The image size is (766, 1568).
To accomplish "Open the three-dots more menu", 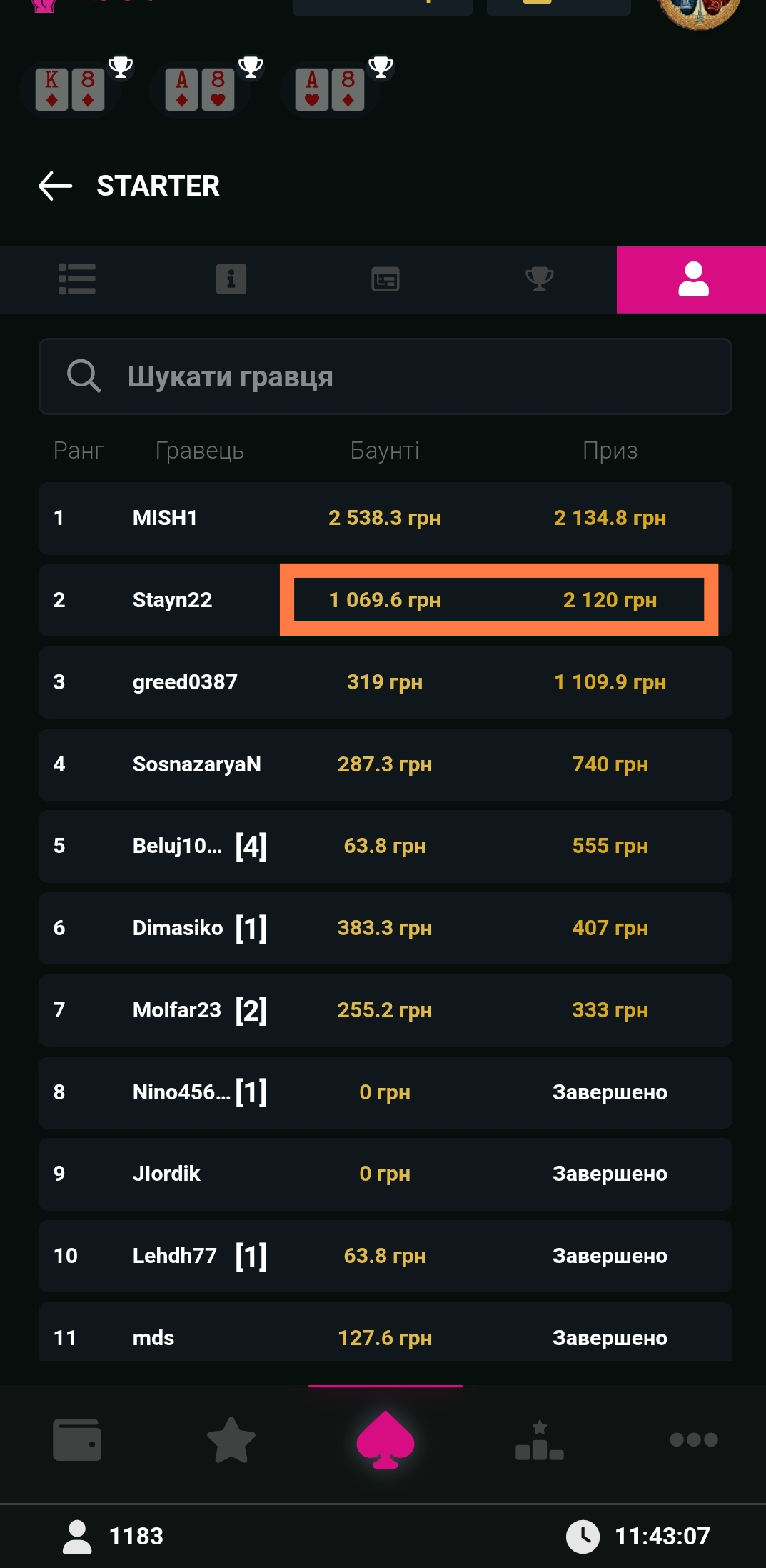I will tap(693, 1439).
